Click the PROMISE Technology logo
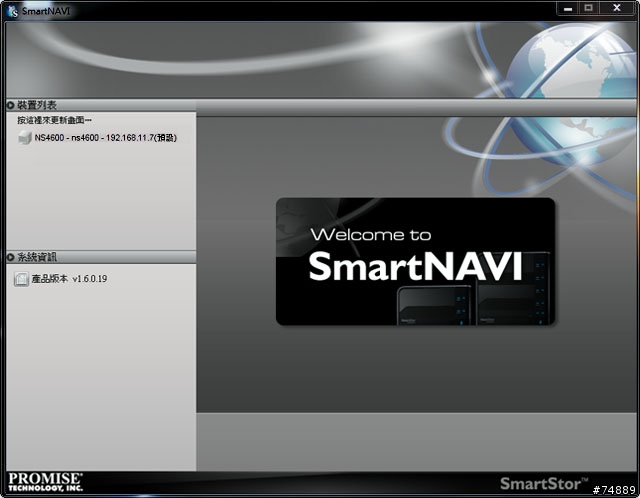 pos(45,482)
